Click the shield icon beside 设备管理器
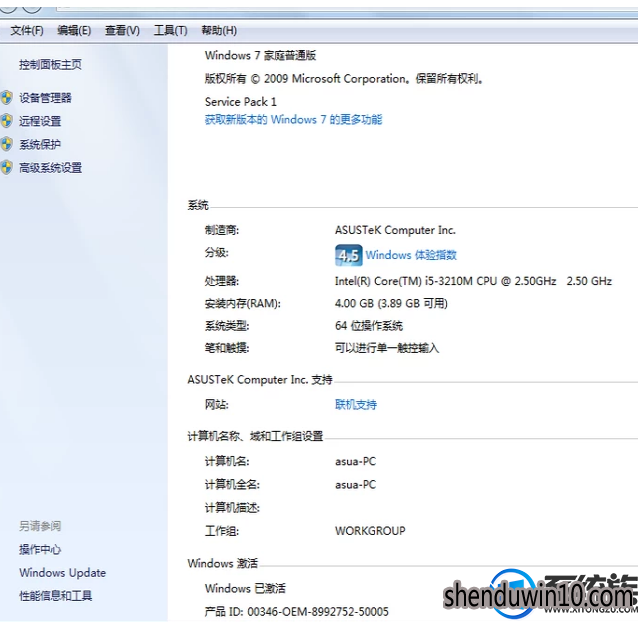 click(7, 98)
